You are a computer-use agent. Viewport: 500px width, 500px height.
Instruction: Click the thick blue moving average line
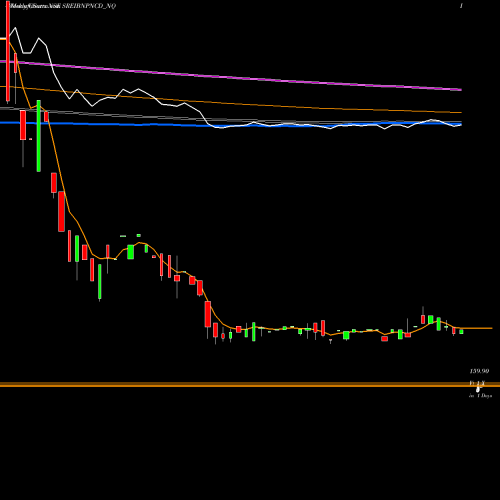[231, 124]
